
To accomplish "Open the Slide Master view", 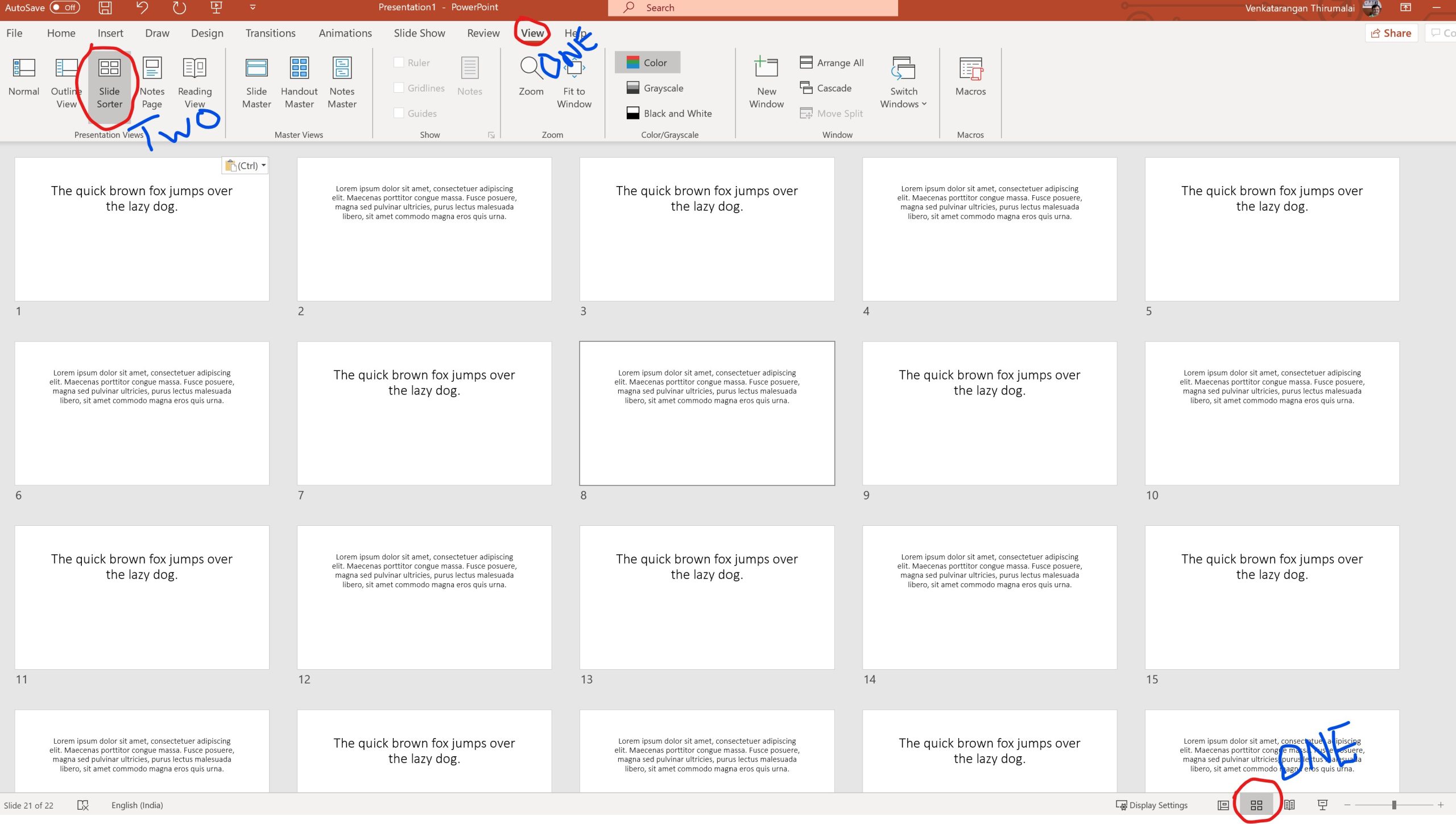I will pos(257,81).
